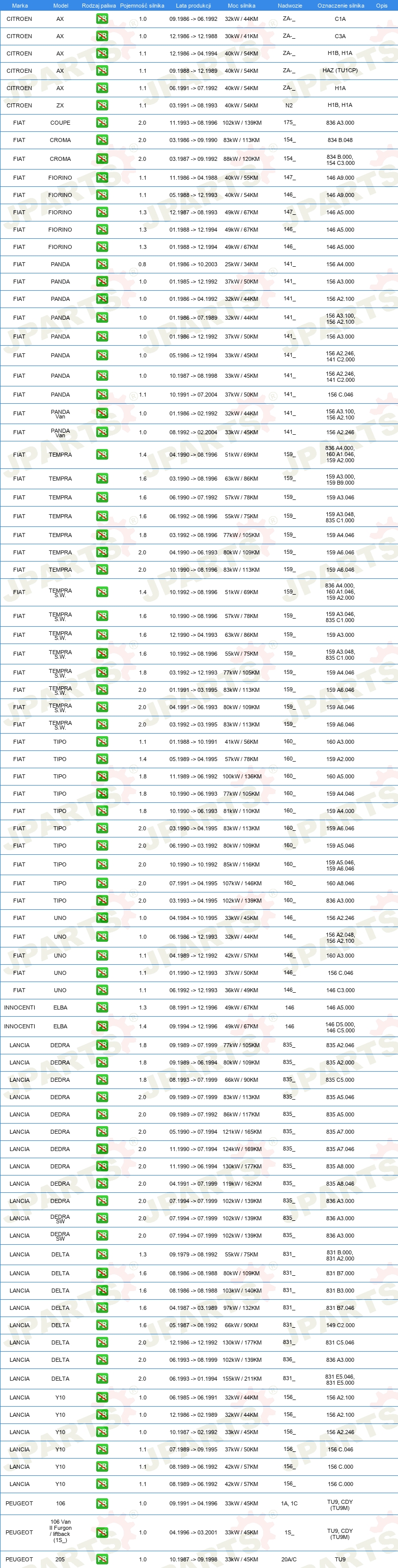Click fuel icon in HAZ (TU1CP) row
This screenshot has width=398, height=1568.
[x=102, y=71]
